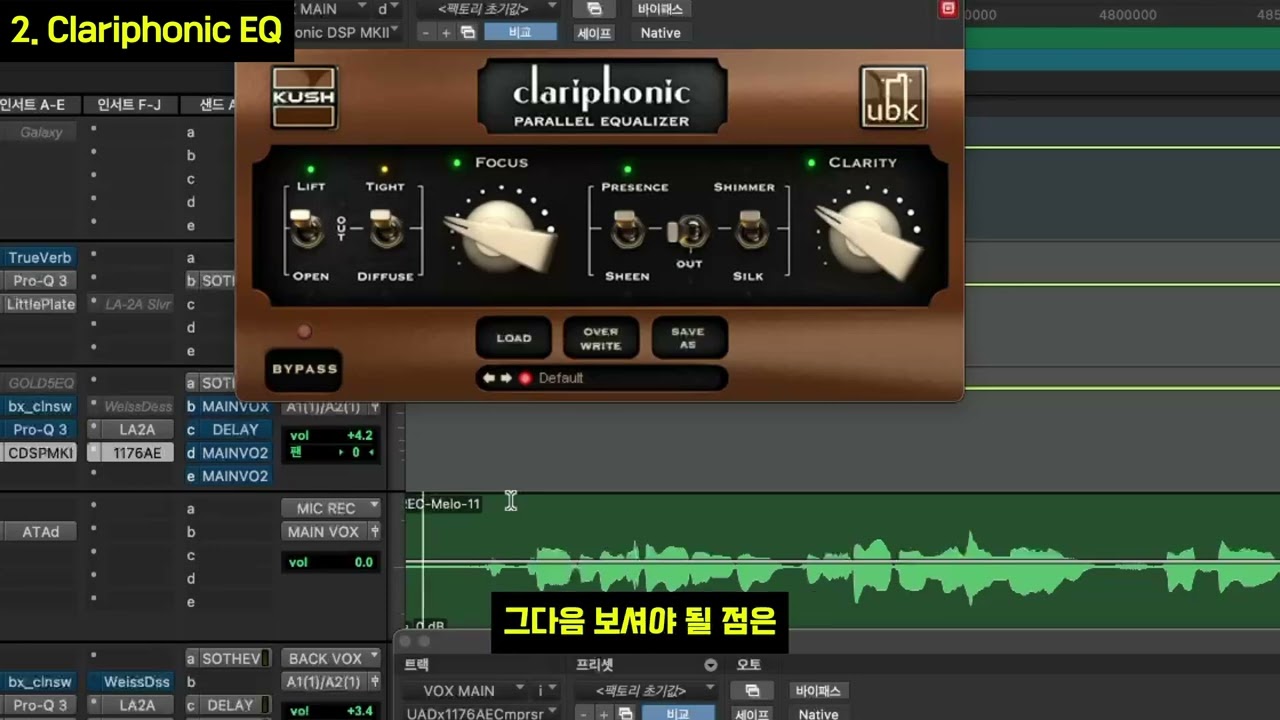
Task: Toggle 바이패스 in the bottom plugin window
Action: pyautogui.click(x=818, y=690)
